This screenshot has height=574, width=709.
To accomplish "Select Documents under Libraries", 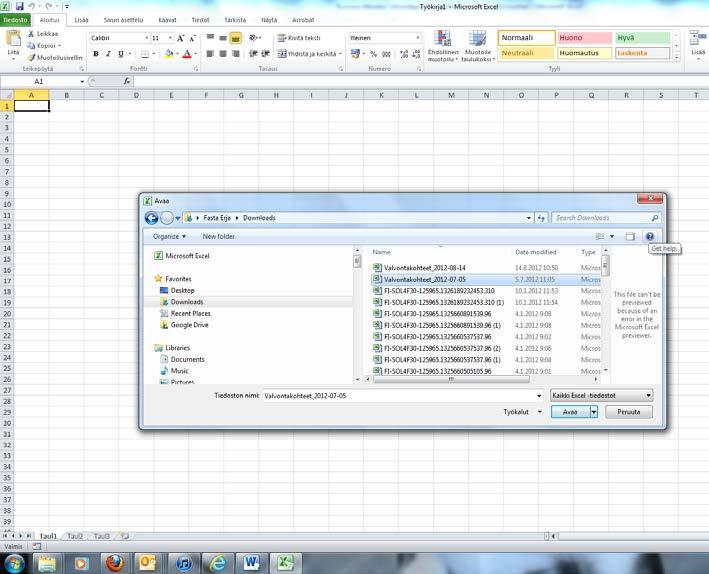I will point(187,359).
